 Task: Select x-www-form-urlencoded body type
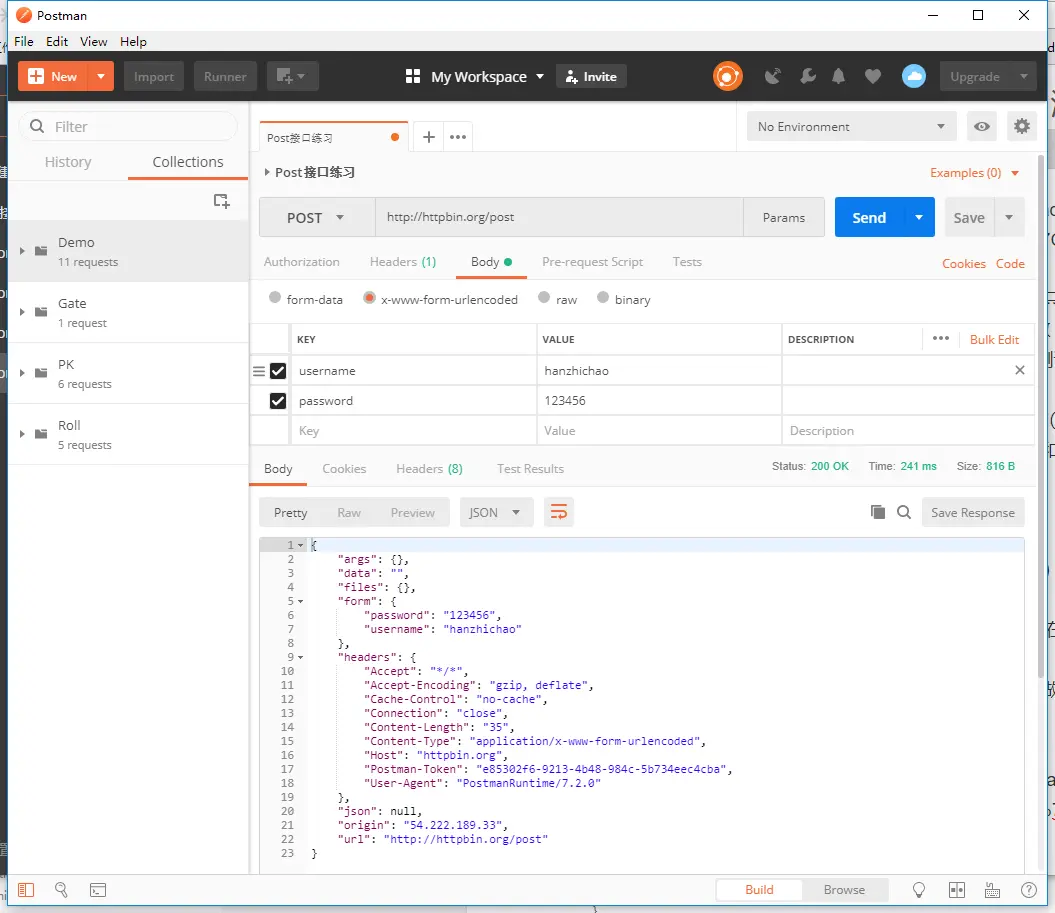tap(369, 297)
